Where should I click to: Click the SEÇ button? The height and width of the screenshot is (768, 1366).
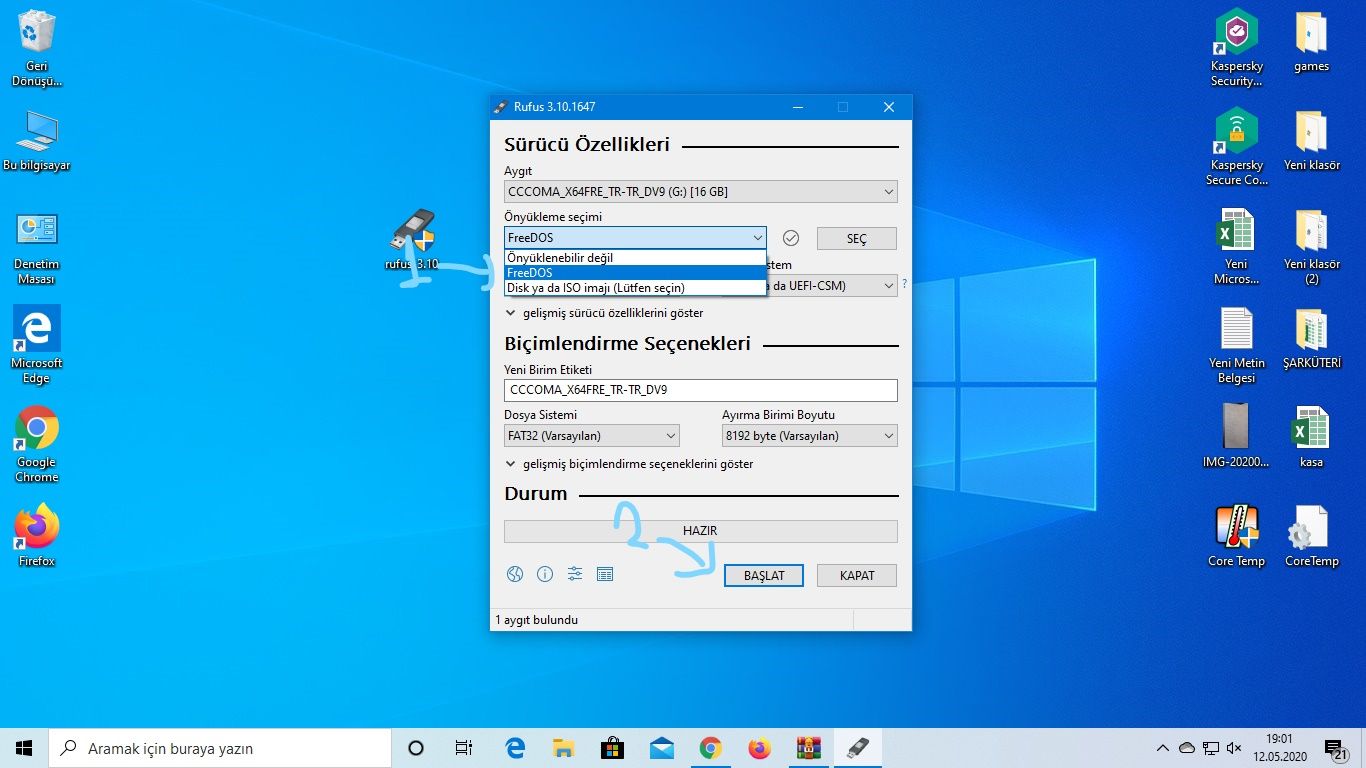(856, 239)
